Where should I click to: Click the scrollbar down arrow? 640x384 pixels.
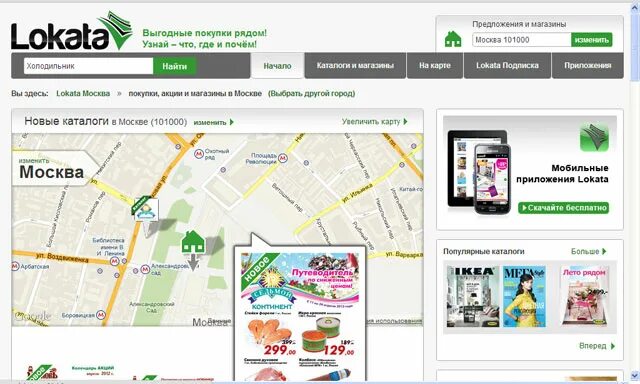pos(635,375)
